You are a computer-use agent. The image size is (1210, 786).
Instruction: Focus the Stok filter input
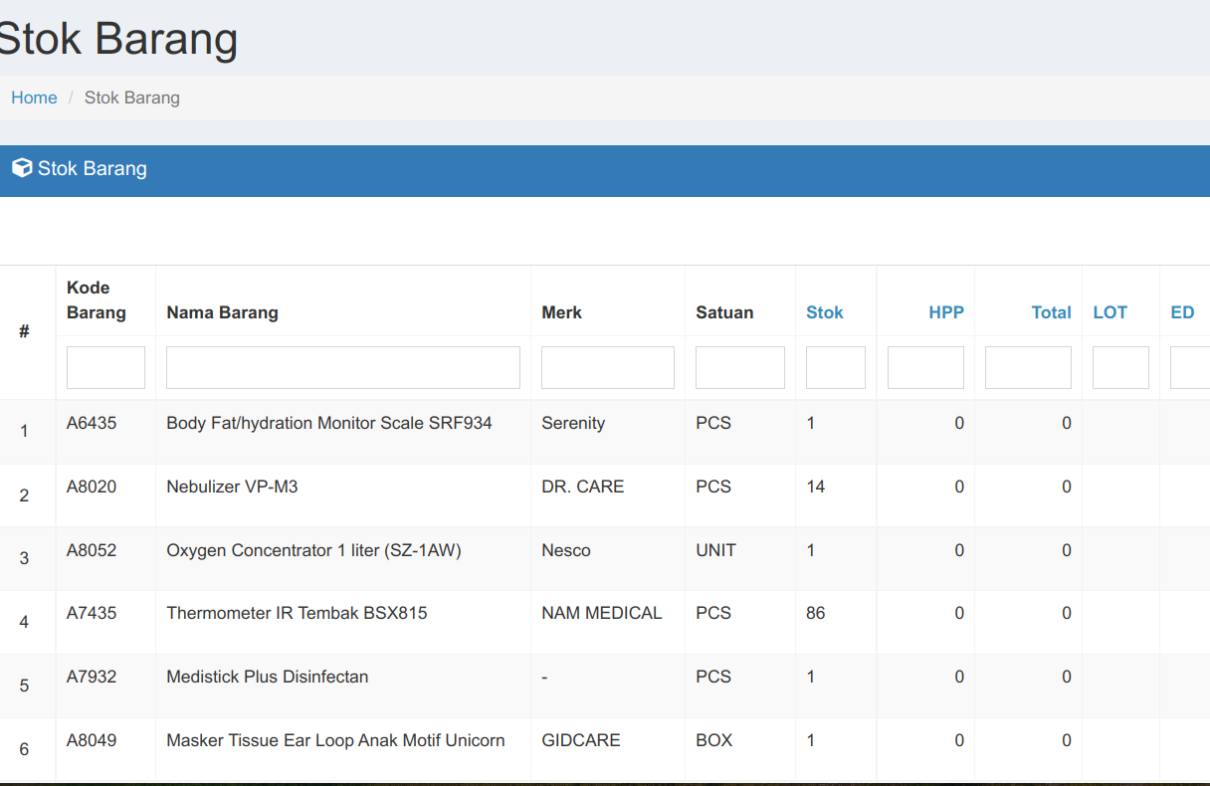835,367
